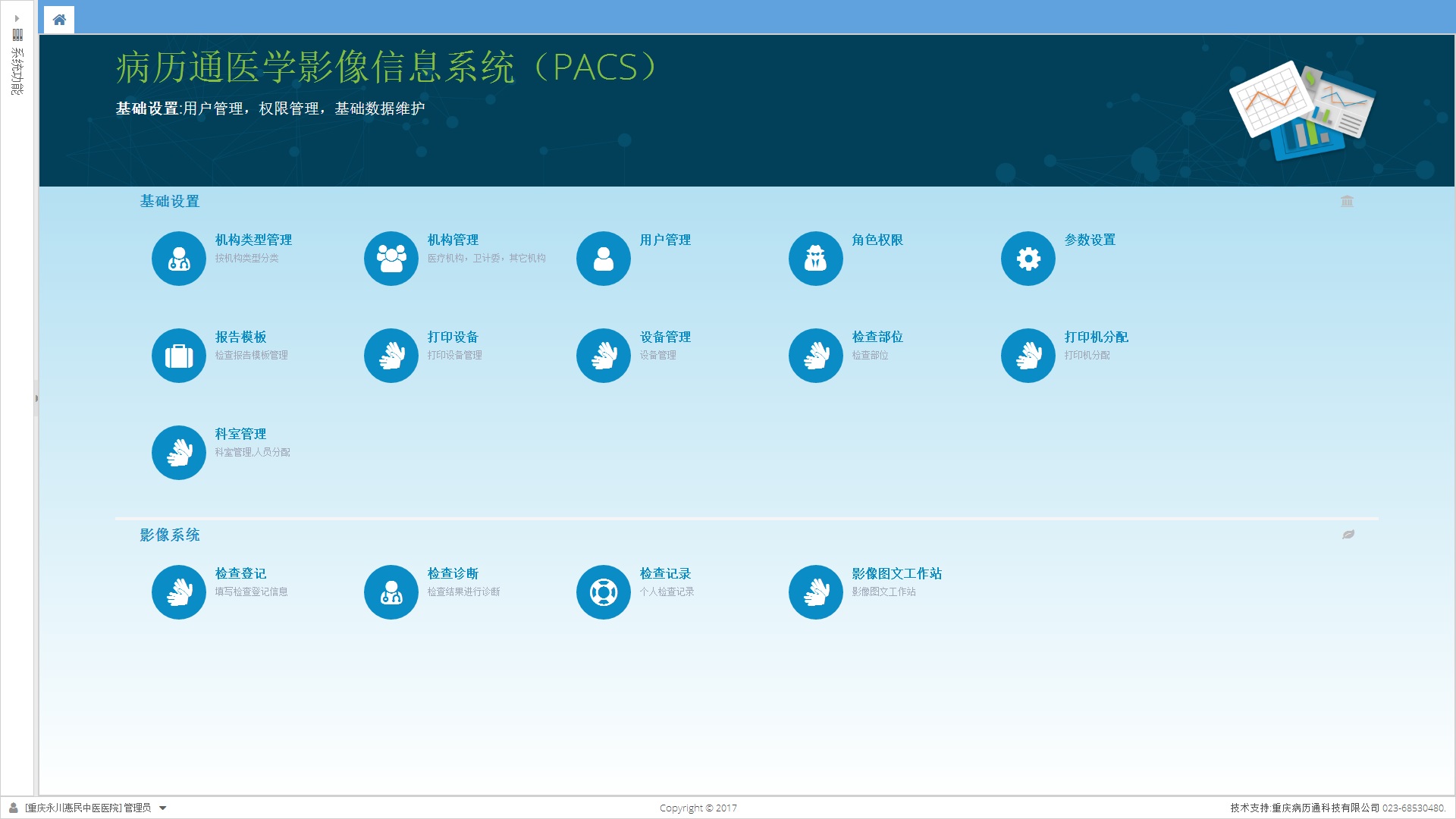This screenshot has width=1456, height=819.
Task: Open the 机构管理 title link
Action: coord(453,240)
